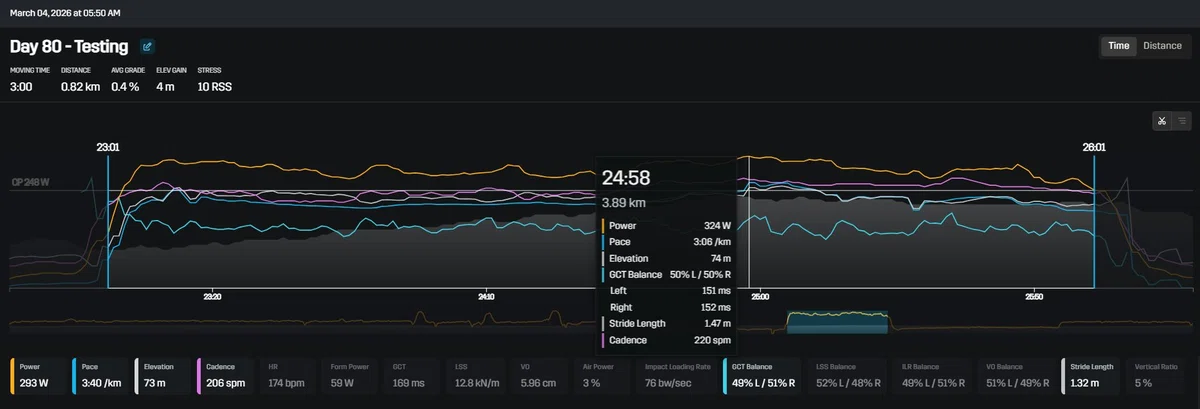Toggle the Elevation metric line
The image size is (1200, 409).
pyautogui.click(x=162, y=375)
